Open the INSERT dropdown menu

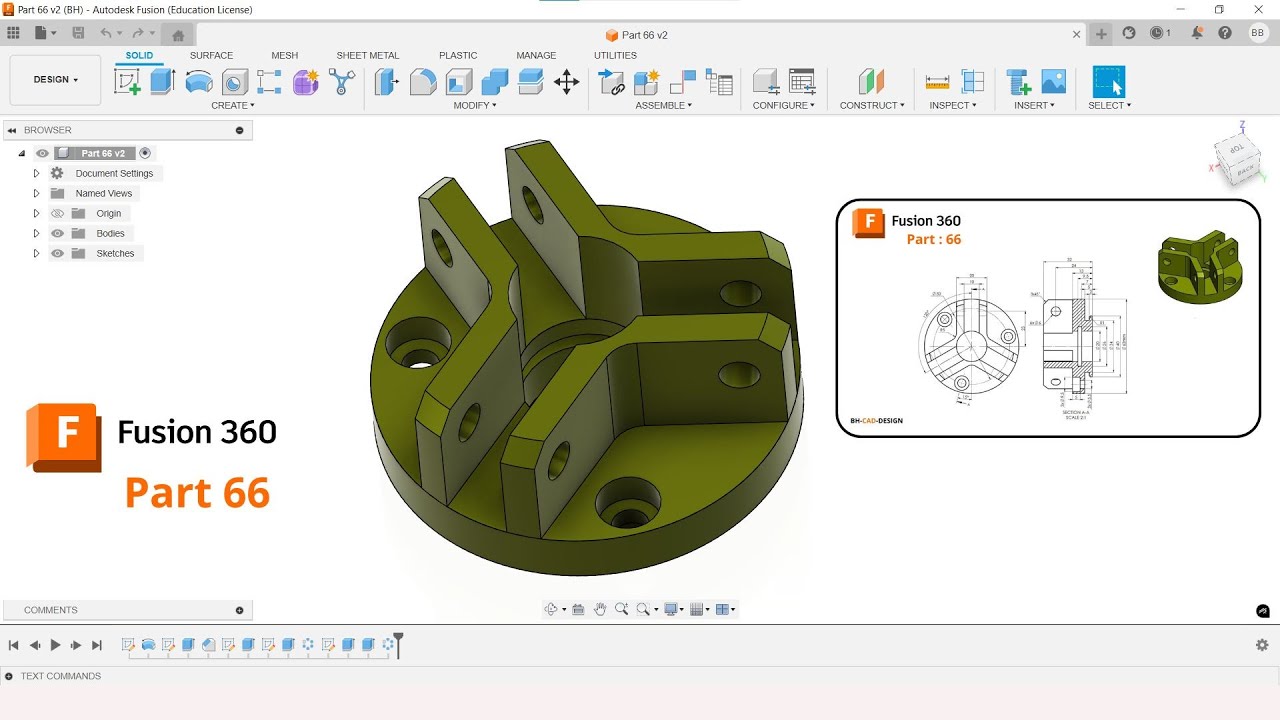(x=1035, y=105)
